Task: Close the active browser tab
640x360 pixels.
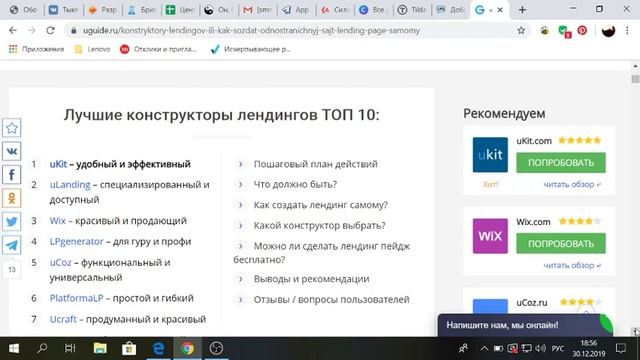Action: tap(500, 10)
